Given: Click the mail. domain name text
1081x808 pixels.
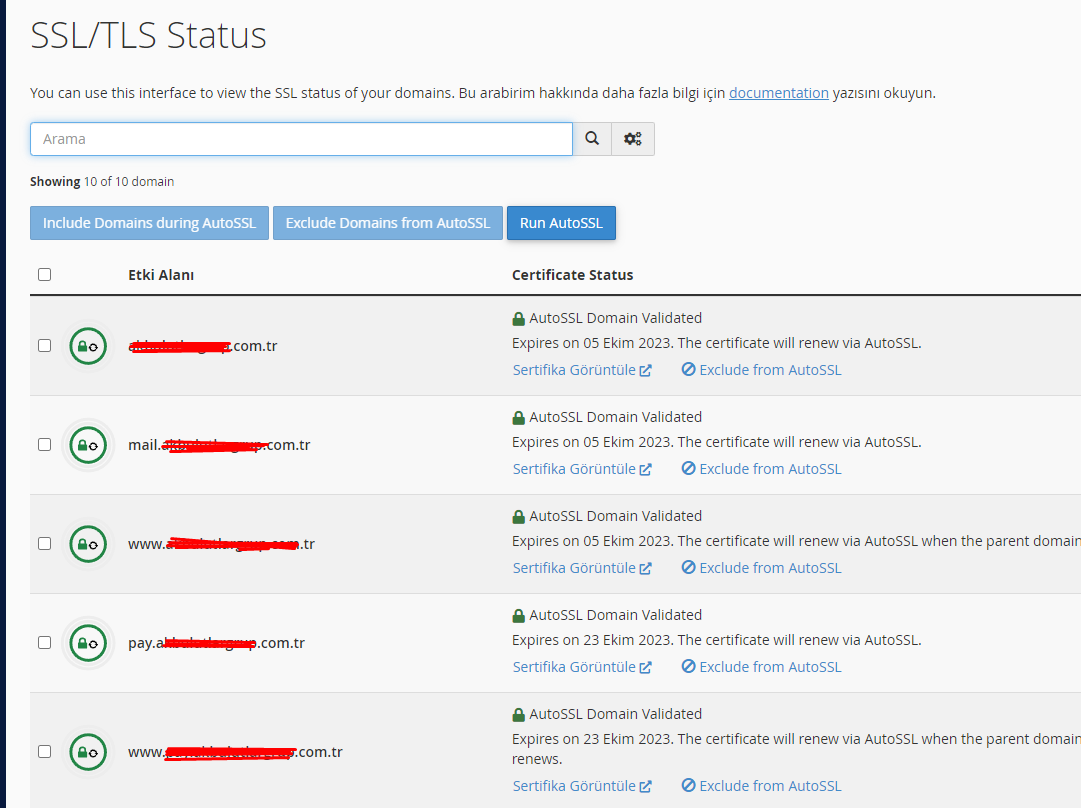Looking at the screenshot, I should [219, 445].
